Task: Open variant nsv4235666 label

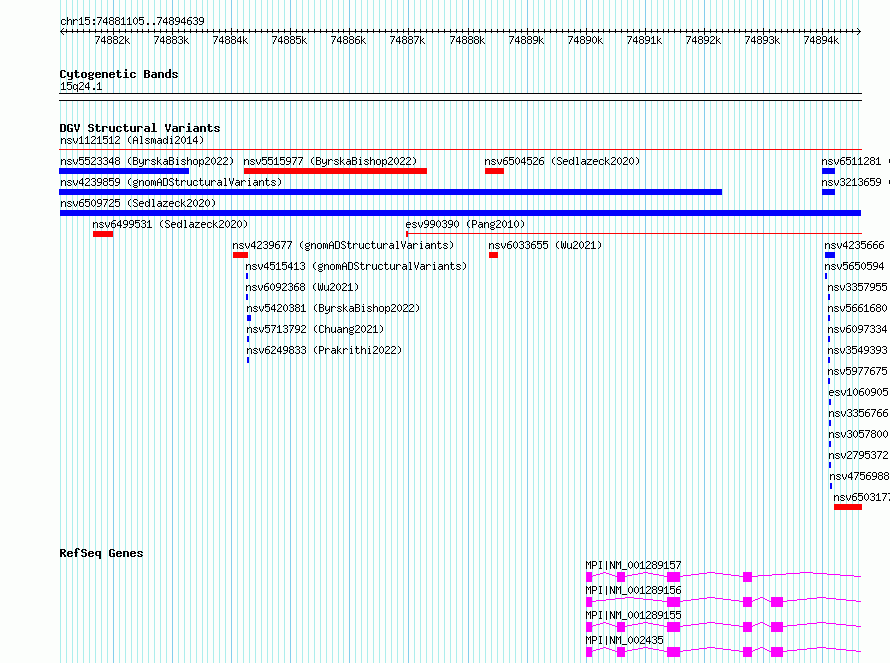Action: pyautogui.click(x=854, y=245)
